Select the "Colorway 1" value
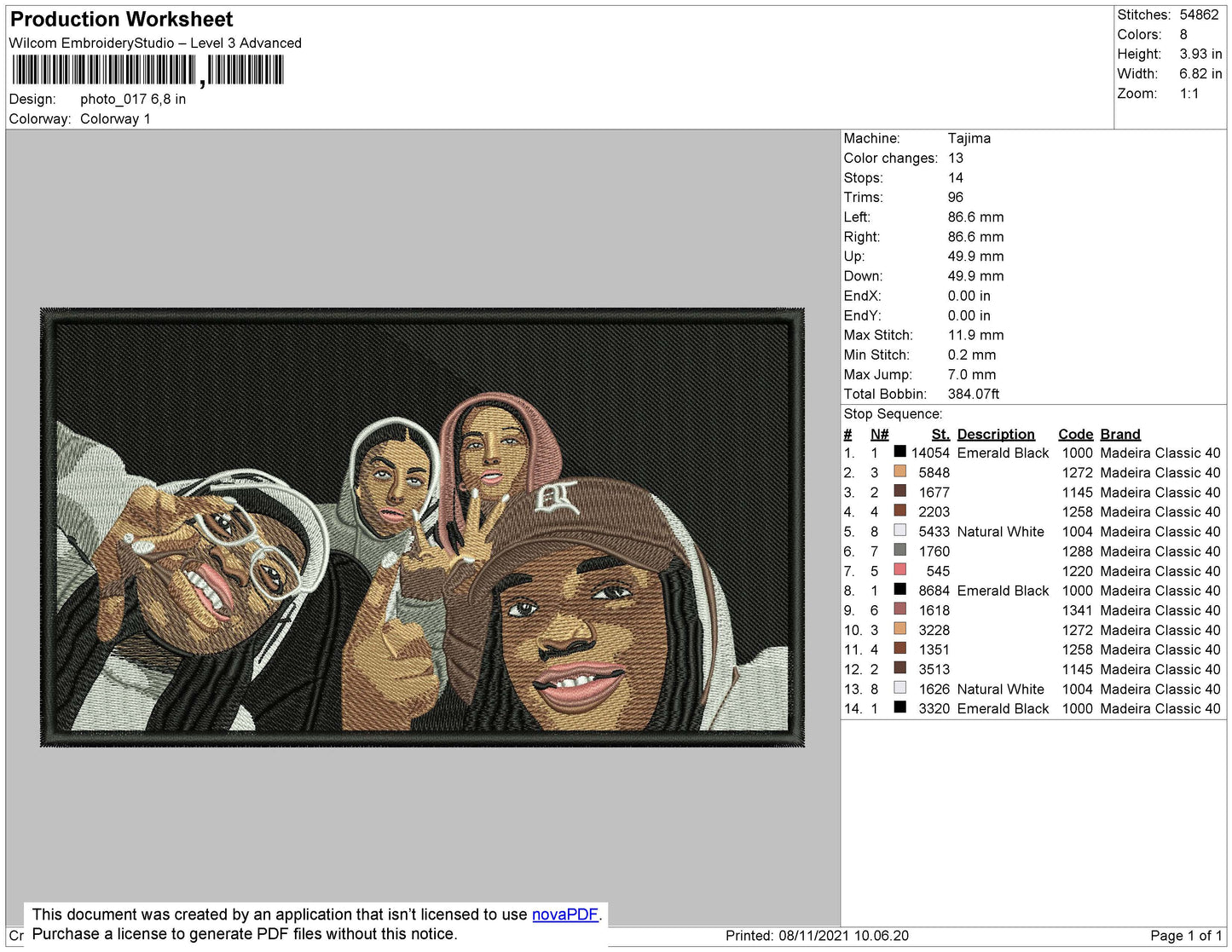 click(115, 118)
